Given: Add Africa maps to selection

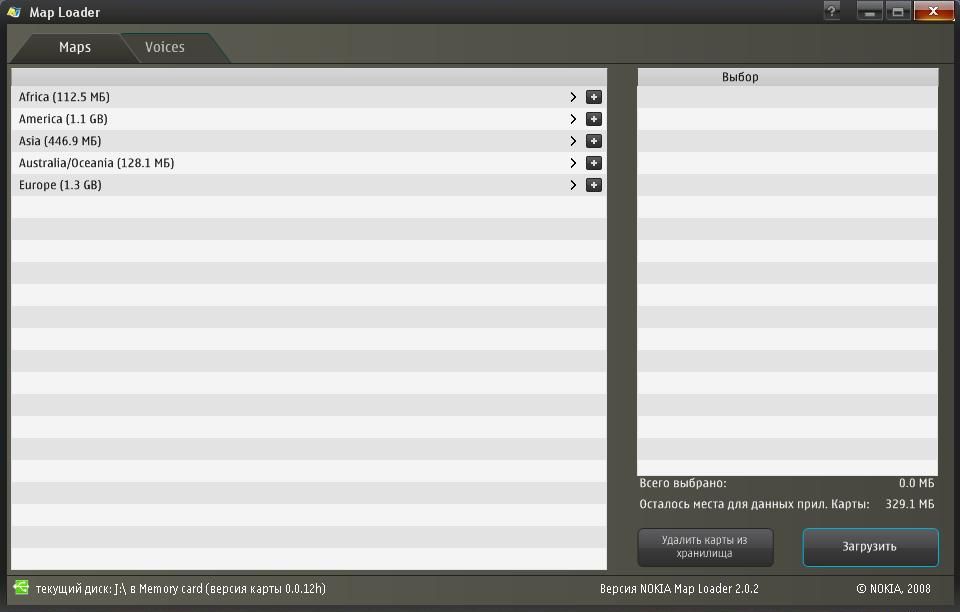Looking at the screenshot, I should tap(593, 97).
